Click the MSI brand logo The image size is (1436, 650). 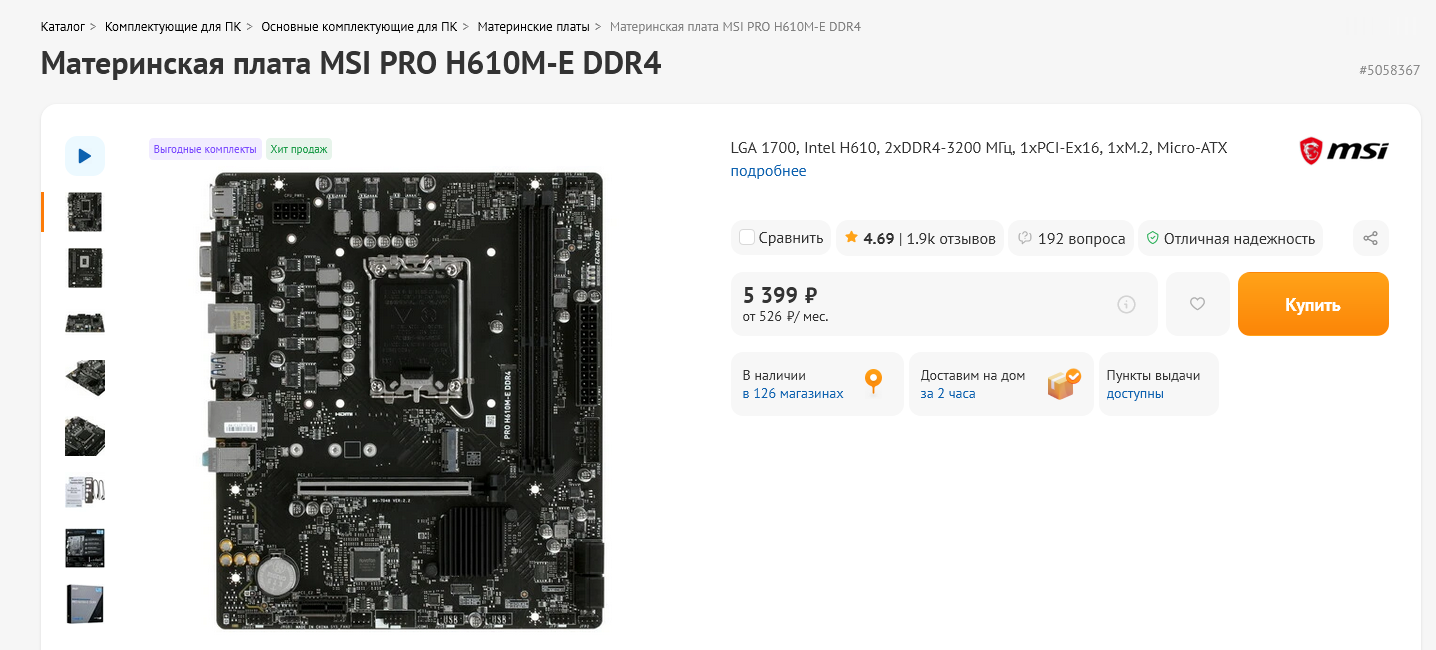[x=1343, y=151]
